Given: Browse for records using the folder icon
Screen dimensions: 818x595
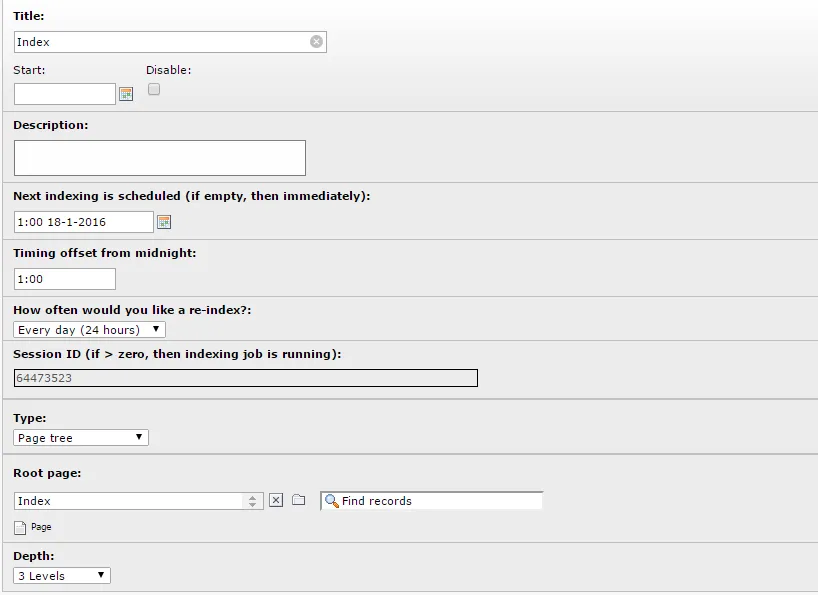Looking at the screenshot, I should (298, 500).
